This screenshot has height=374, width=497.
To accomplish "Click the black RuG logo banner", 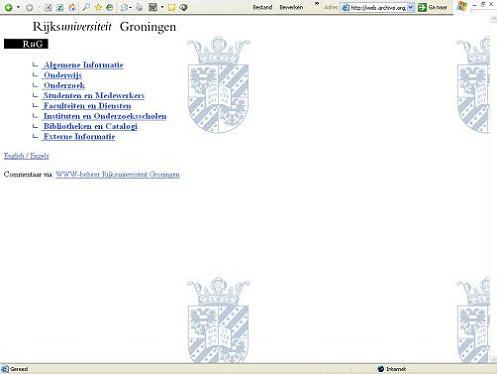I will pyautogui.click(x=26, y=44).
